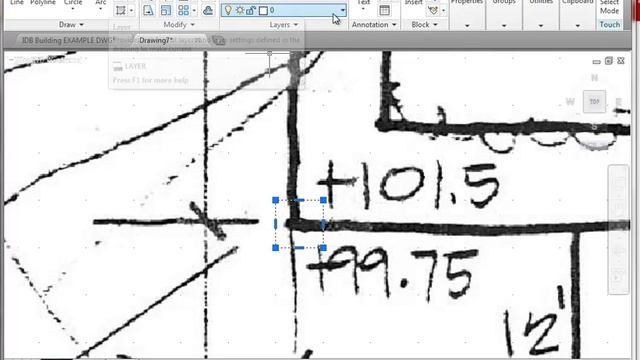Expand the Clipboard panel arrow
Viewport: 640px width, 360px height.
(577, 26)
